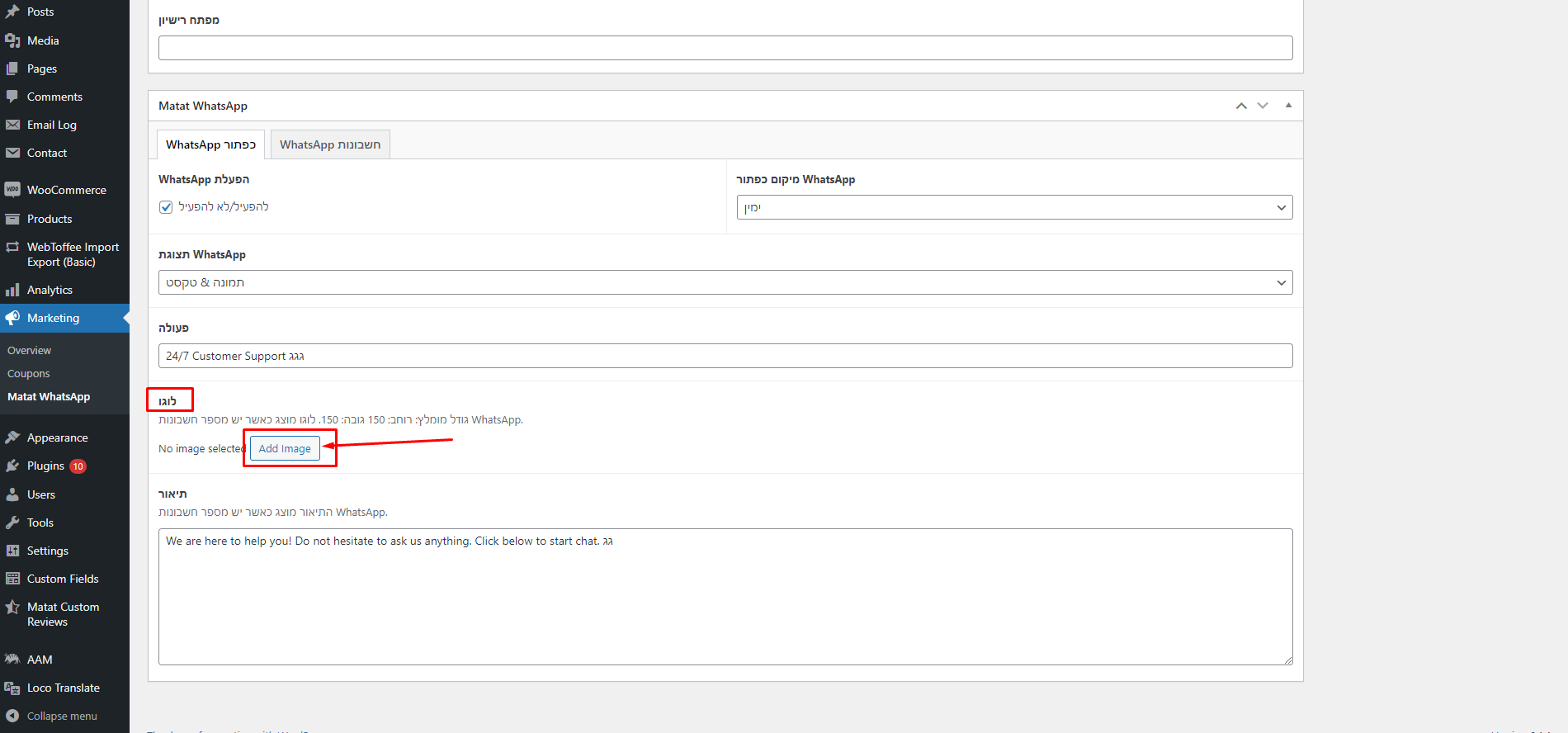The width and height of the screenshot is (1568, 733).
Task: Open Analytics via its bar chart icon
Action: (x=12, y=290)
